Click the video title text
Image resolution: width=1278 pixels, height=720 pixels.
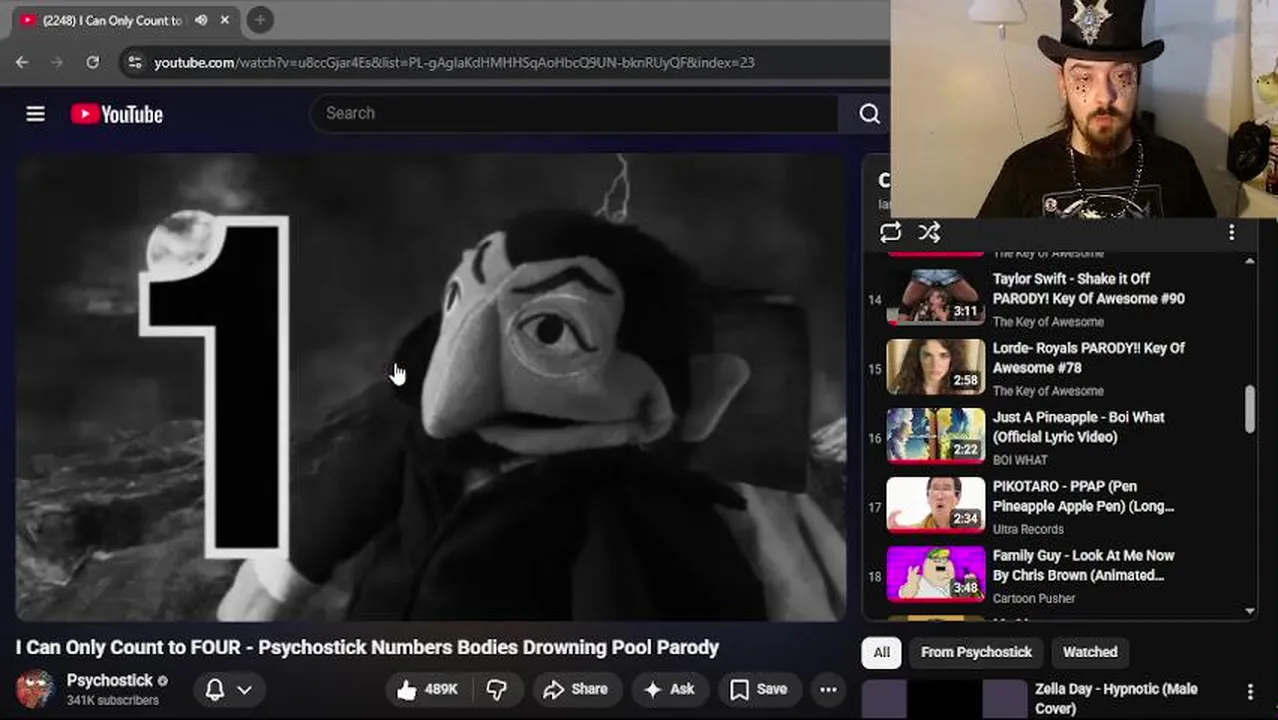(x=367, y=648)
